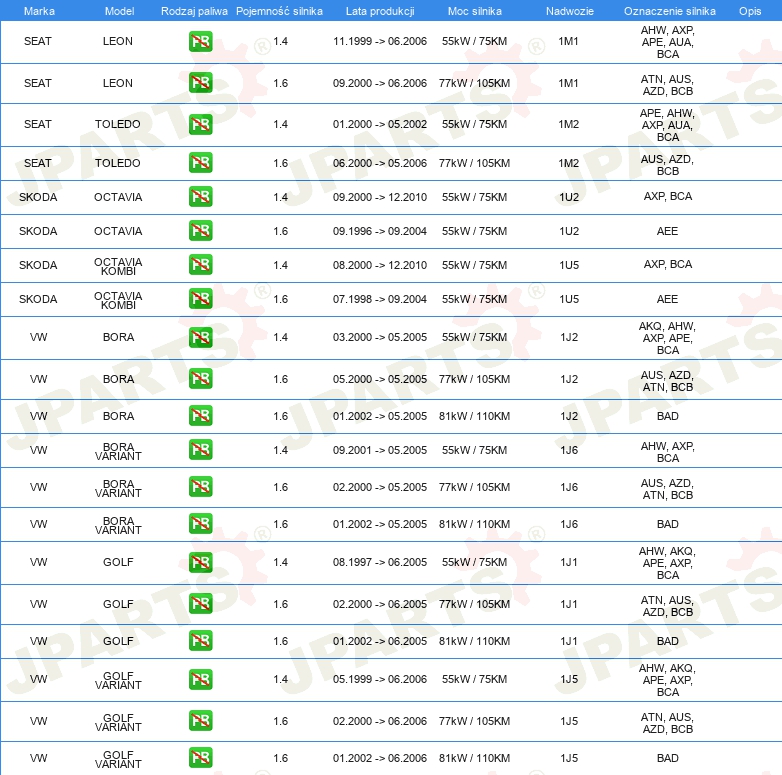This screenshot has width=782, height=775.
Task: Click the OCTAVIA KOMBI model name with 1U5 AEE
Action: click(x=118, y=300)
